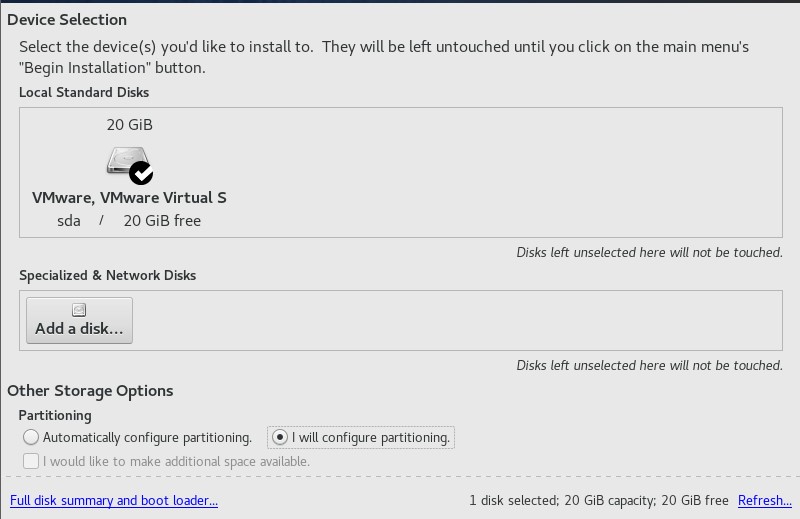Image resolution: width=800 pixels, height=519 pixels.
Task: Click the "VMware, VMware Virtual S" disk name
Action: [129, 198]
